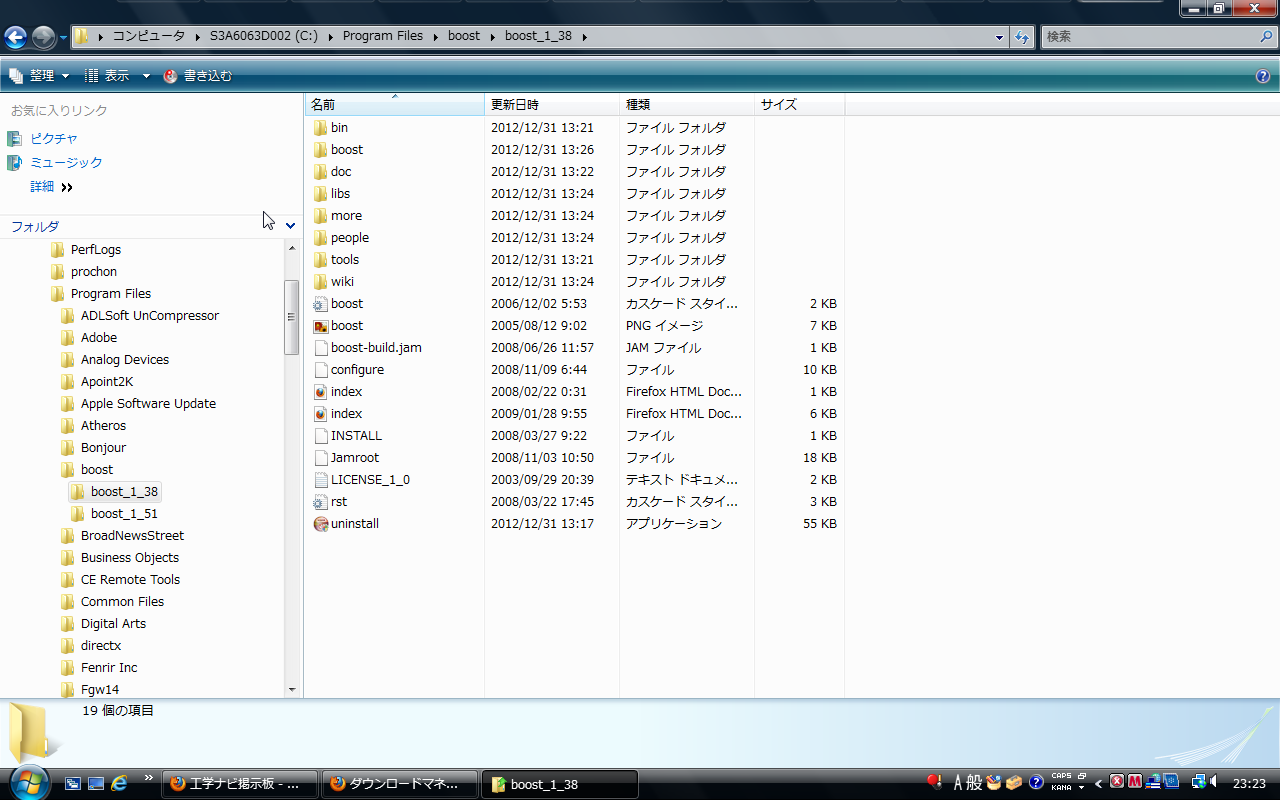
Task: Launch Internet Explorer from quick launch
Action: tap(119, 783)
